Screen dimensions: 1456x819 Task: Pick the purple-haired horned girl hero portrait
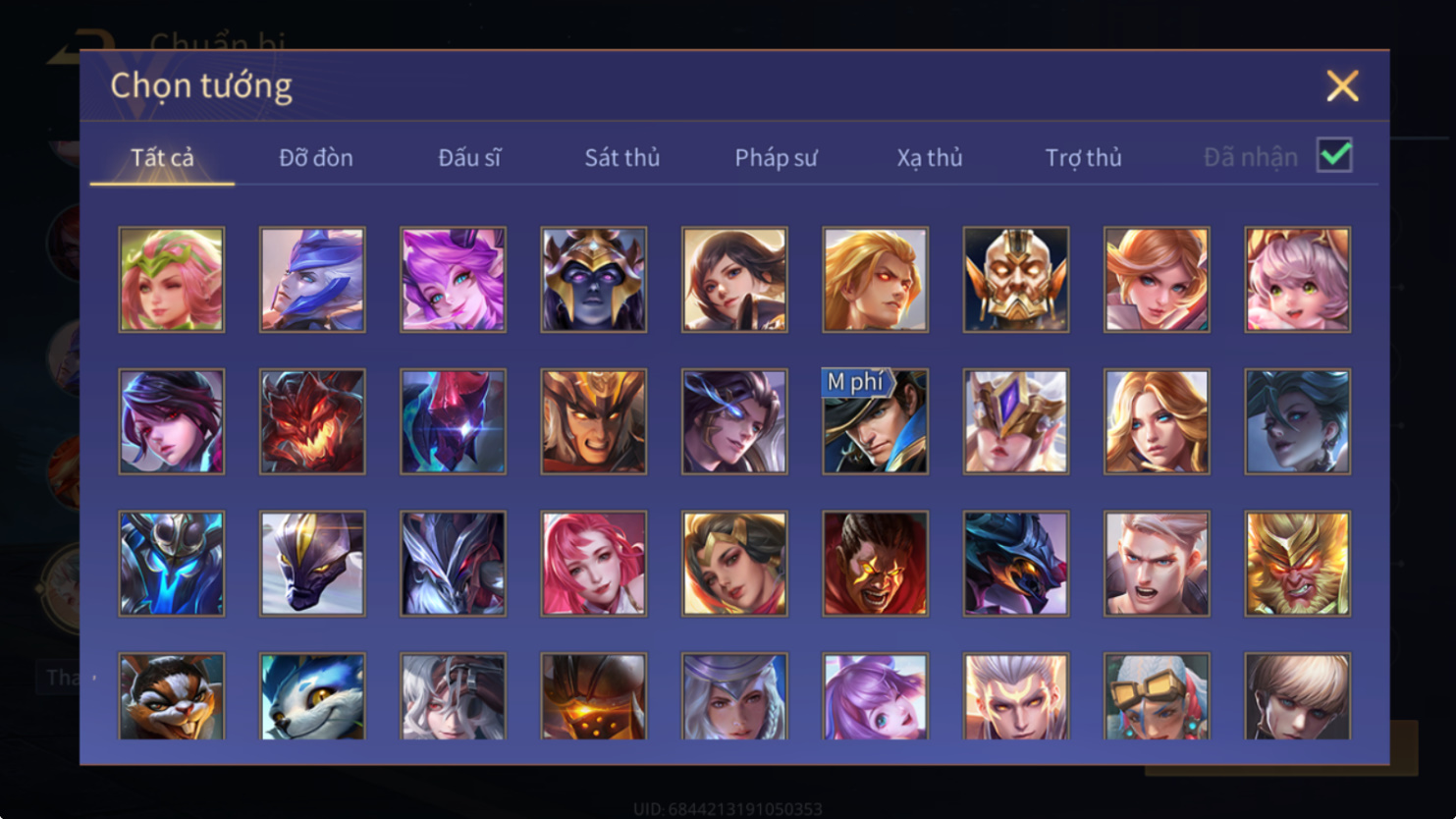click(x=453, y=280)
